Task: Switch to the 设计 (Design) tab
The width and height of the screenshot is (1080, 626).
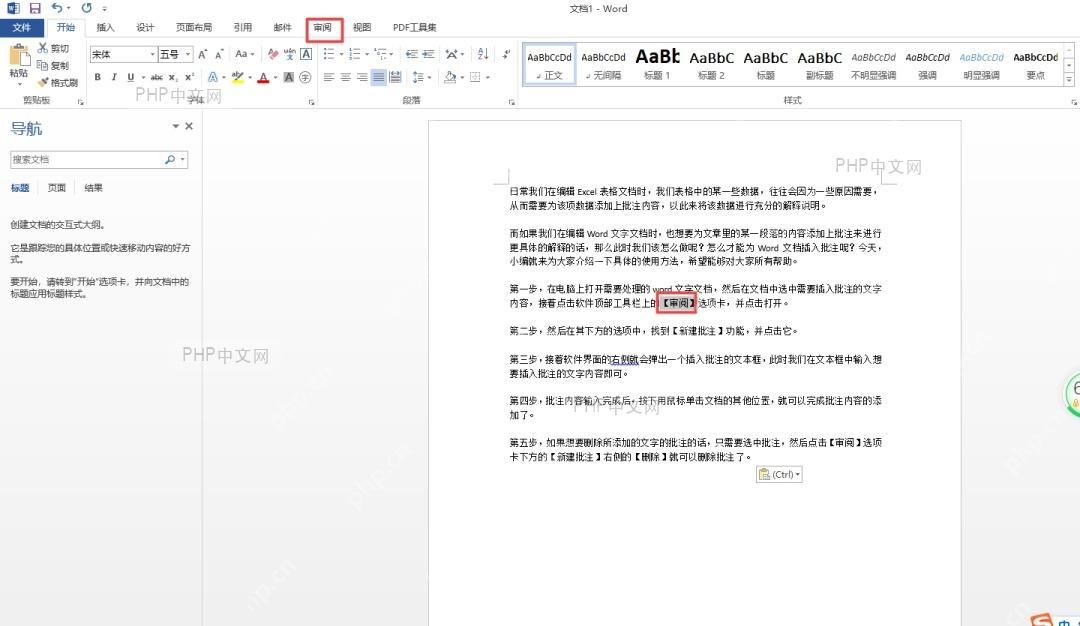Action: click(x=145, y=28)
